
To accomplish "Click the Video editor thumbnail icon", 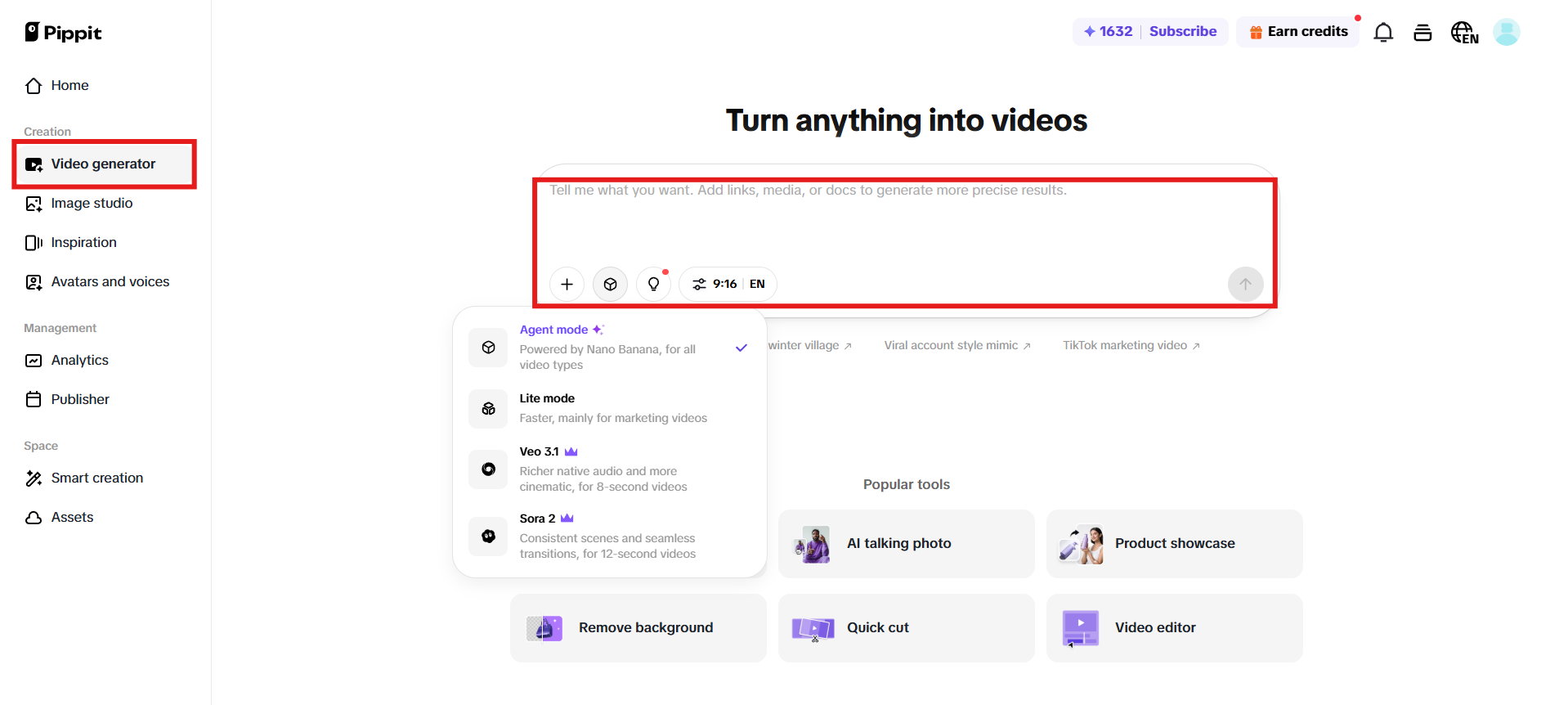I will click(1081, 629).
